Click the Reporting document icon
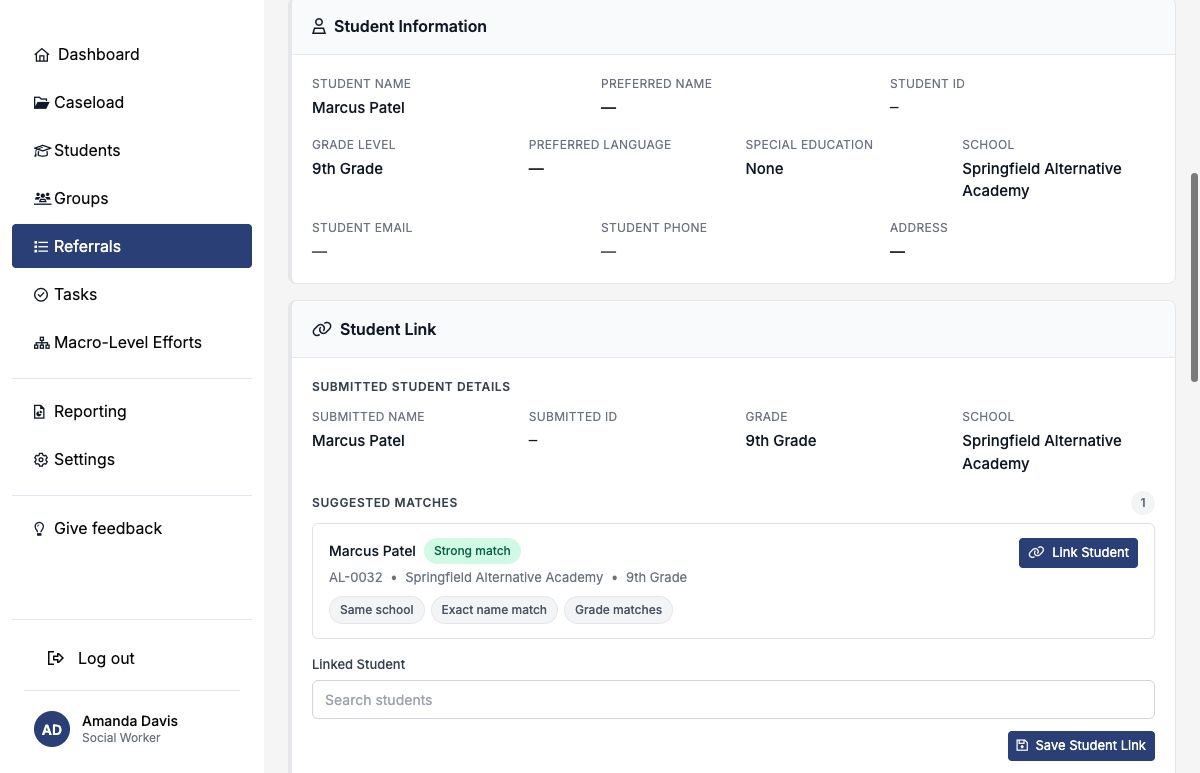Image resolution: width=1200 pixels, height=773 pixels. [40, 412]
